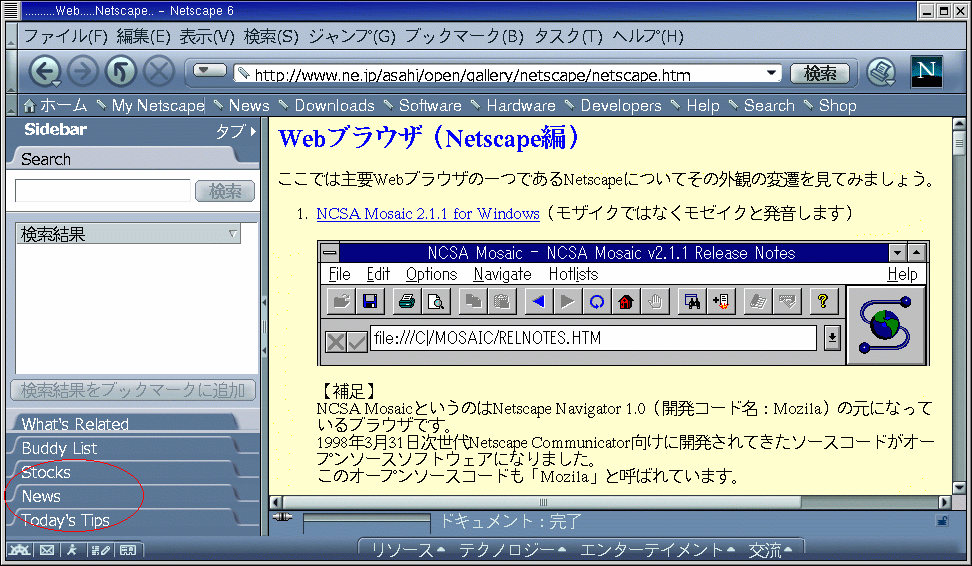Image resolution: width=972 pixels, height=566 pixels.
Task: Follow the NCSA Mosaic 2.1.1 for Windows link
Action: point(428,214)
